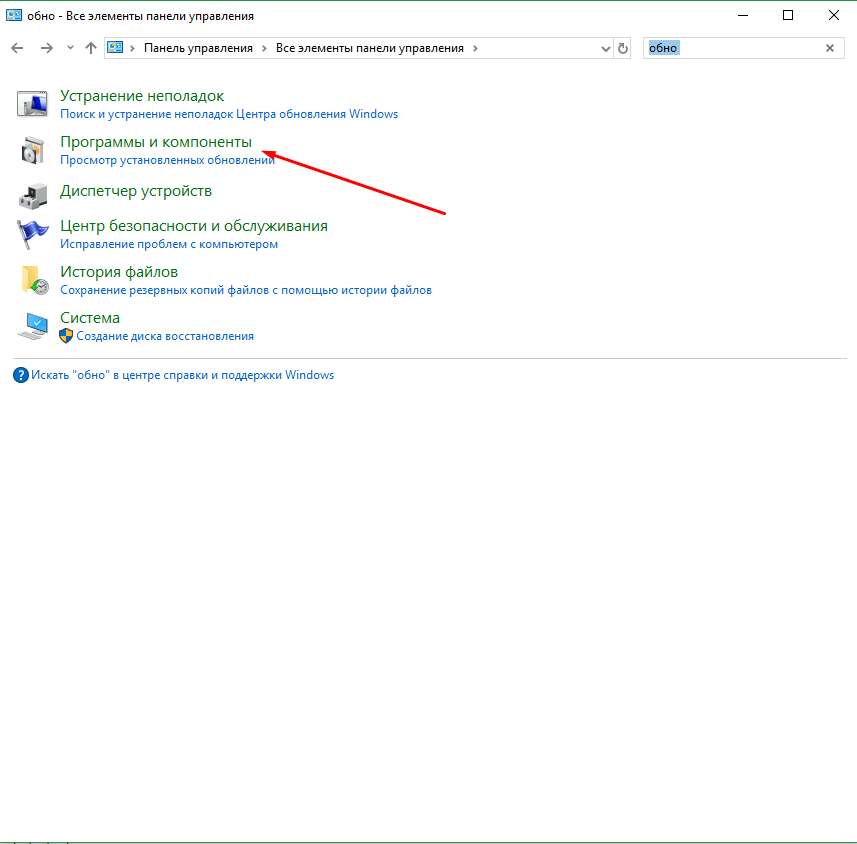Image resolution: width=857 pixels, height=844 pixels.
Task: Close the control panel window
Action: (833, 15)
